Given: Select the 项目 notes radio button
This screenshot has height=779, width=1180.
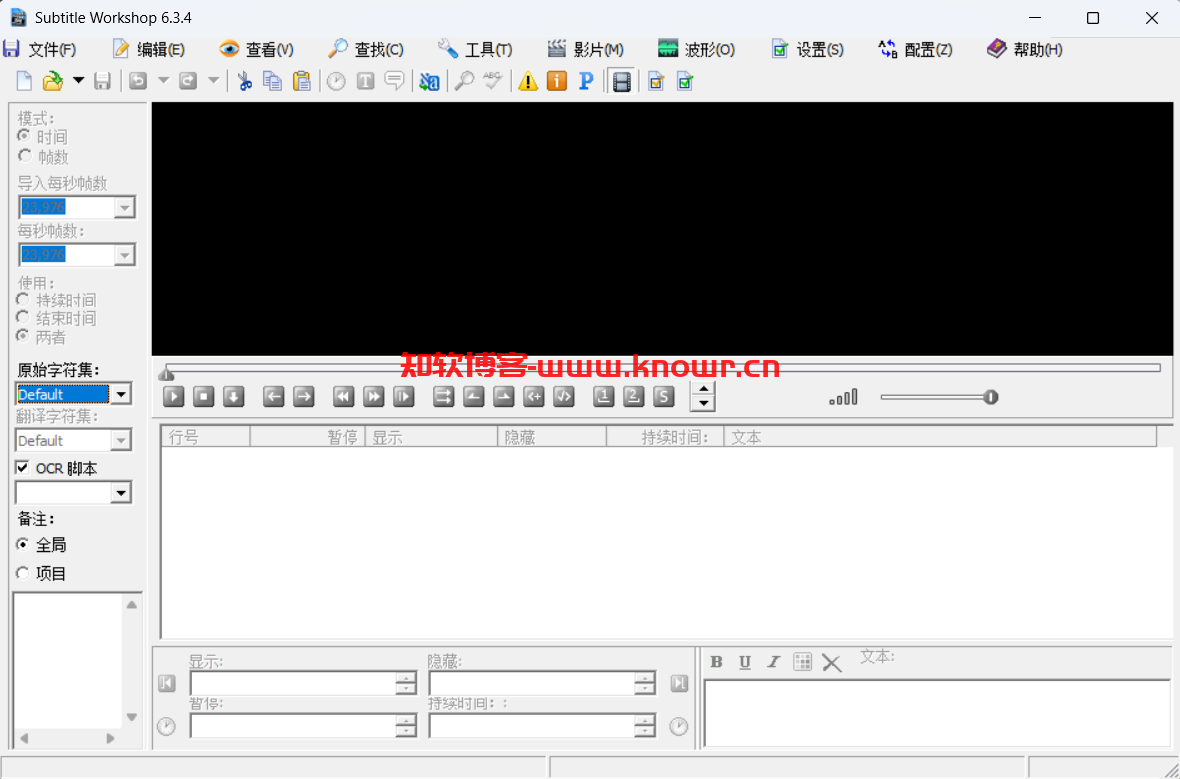Looking at the screenshot, I should (x=23, y=574).
